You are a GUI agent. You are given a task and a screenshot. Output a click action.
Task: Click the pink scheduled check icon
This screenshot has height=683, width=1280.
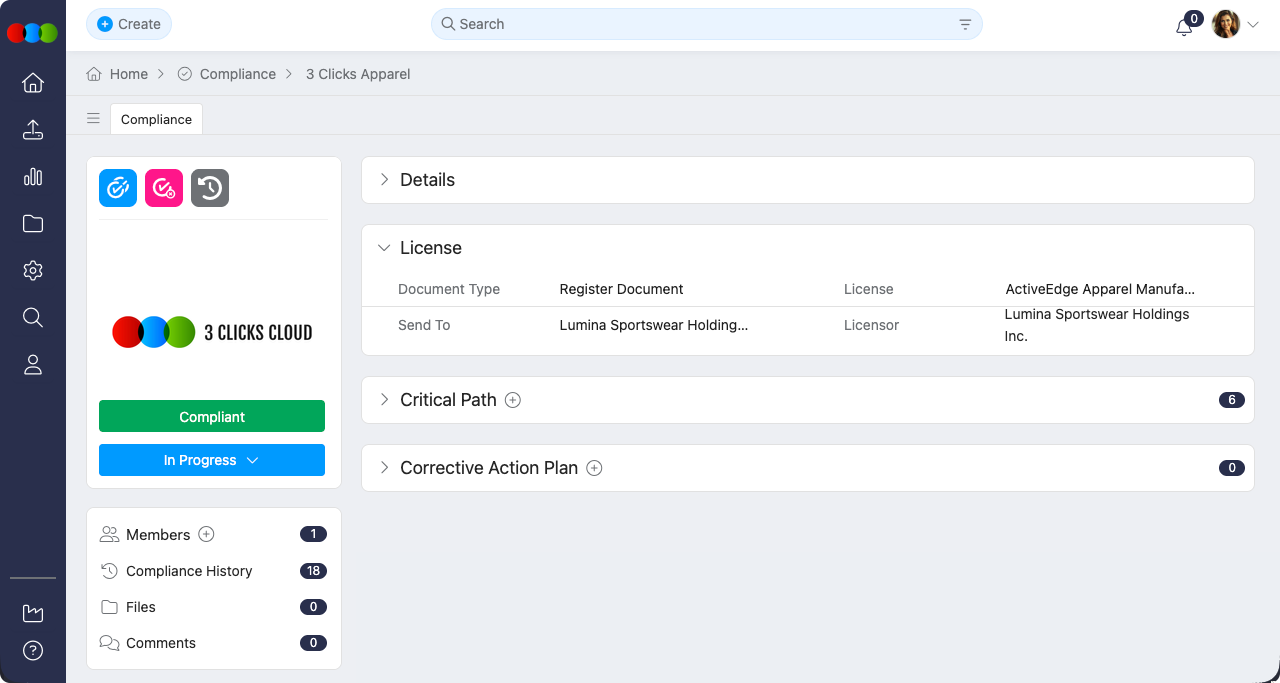[164, 188]
